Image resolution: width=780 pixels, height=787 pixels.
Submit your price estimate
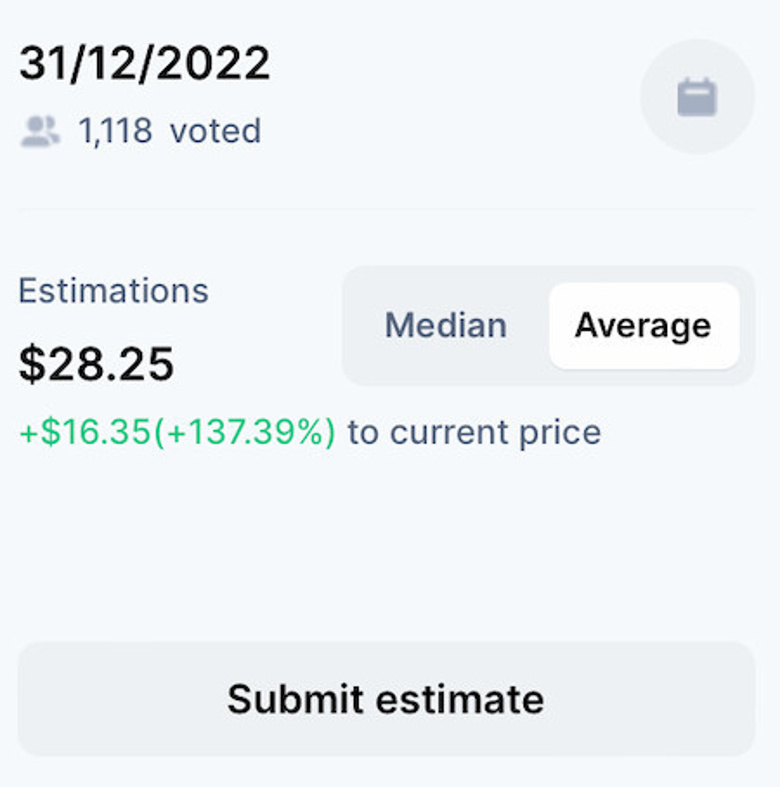pyautogui.click(x=386, y=698)
